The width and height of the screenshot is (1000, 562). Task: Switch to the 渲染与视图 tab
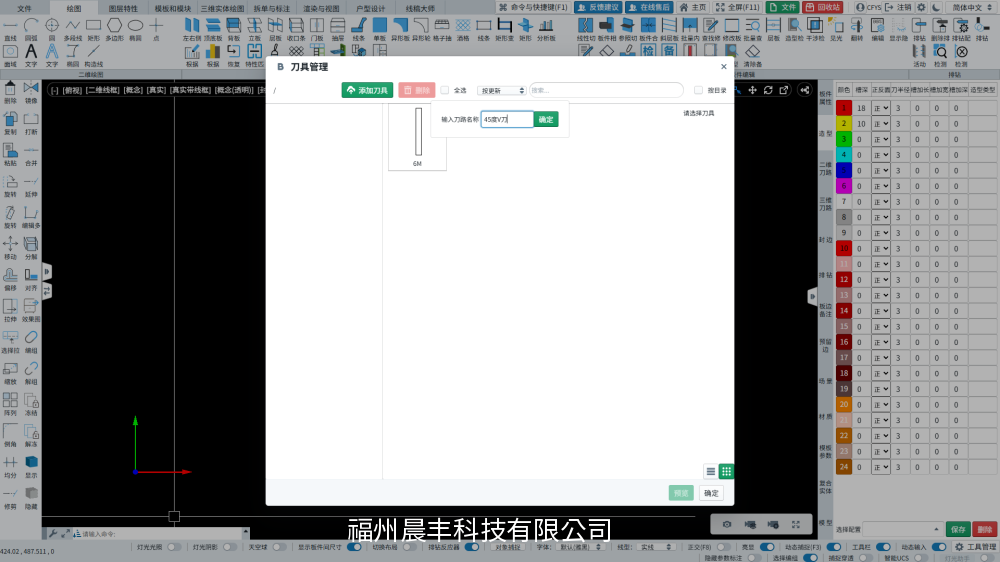[321, 8]
